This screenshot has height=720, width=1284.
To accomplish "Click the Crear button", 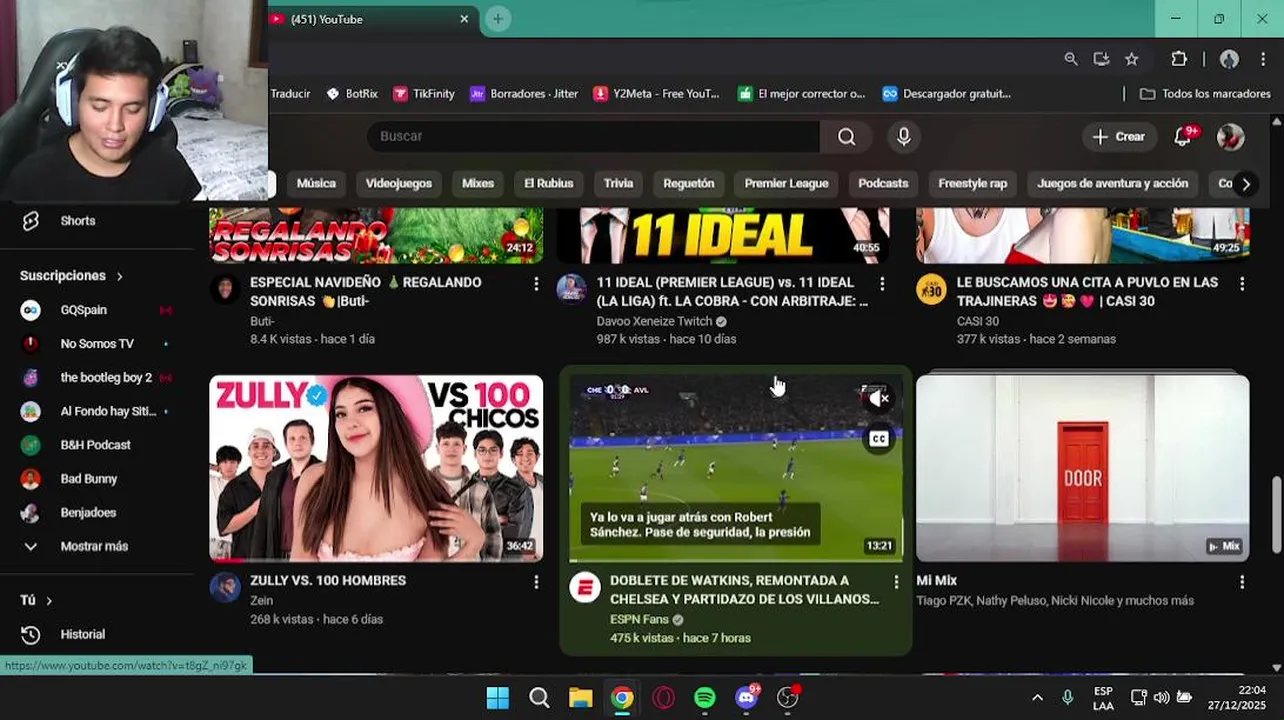I will 1119,137.
